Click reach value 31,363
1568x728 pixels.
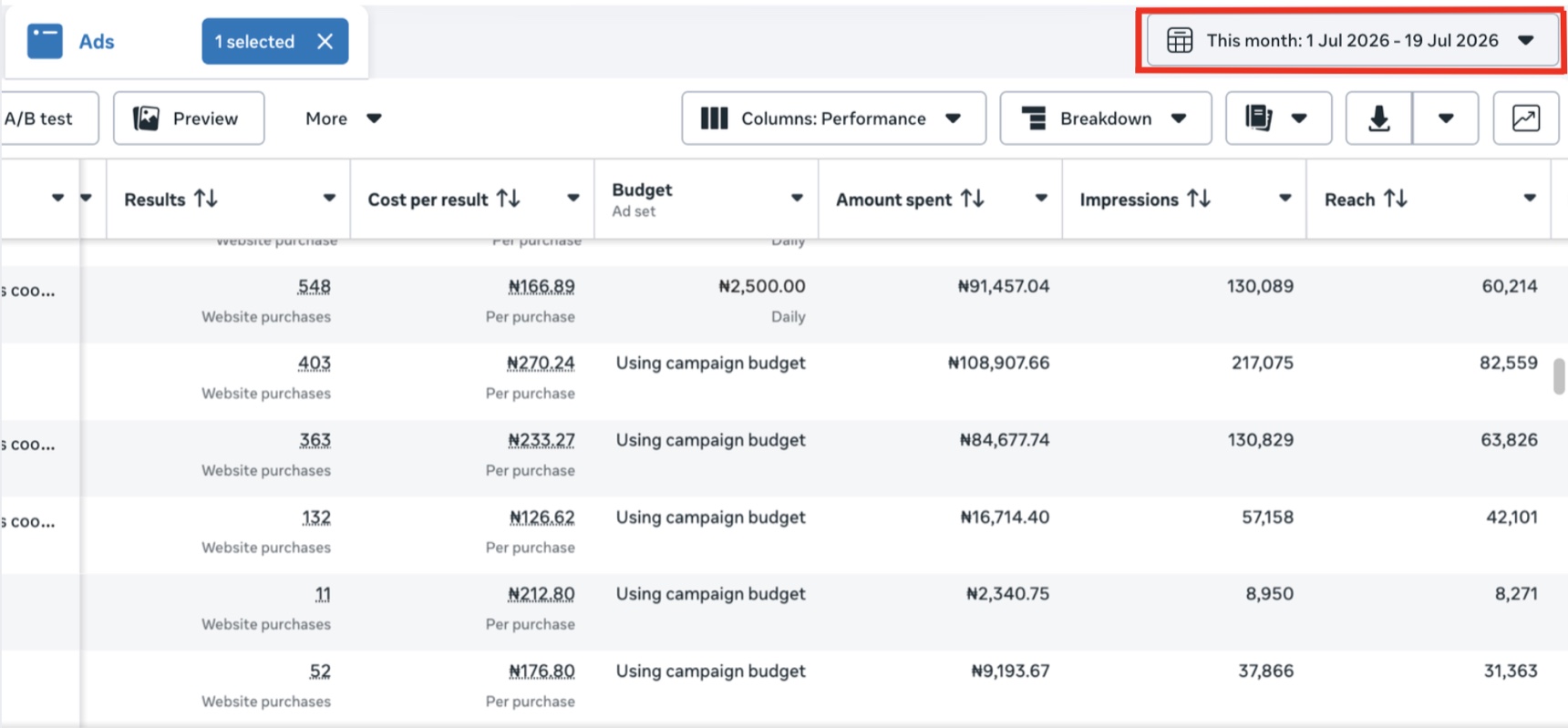1511,672
